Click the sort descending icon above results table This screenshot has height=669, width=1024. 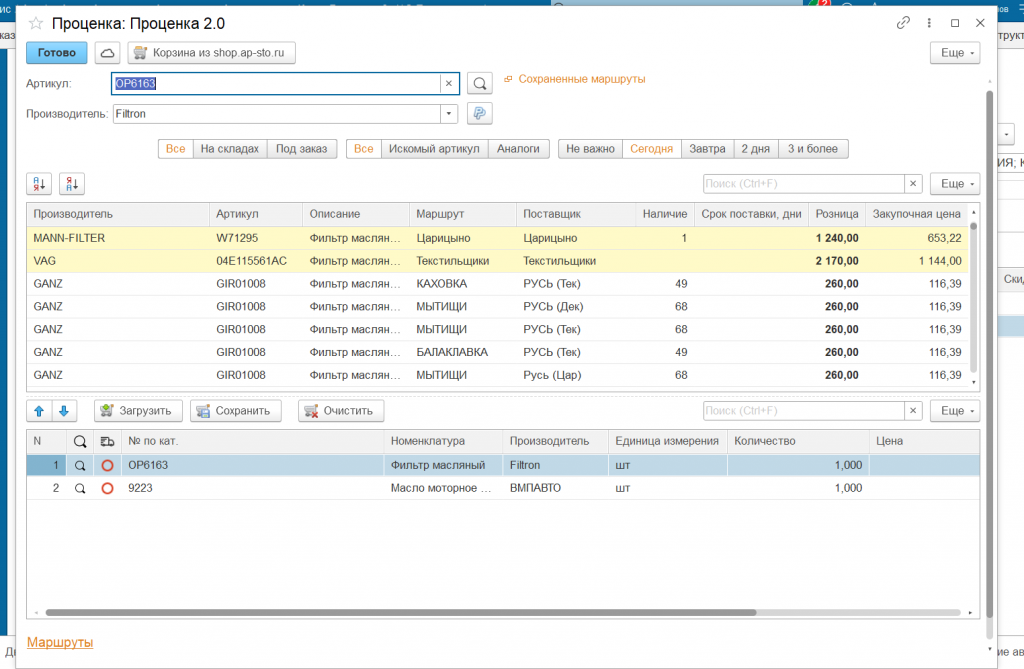coord(72,184)
